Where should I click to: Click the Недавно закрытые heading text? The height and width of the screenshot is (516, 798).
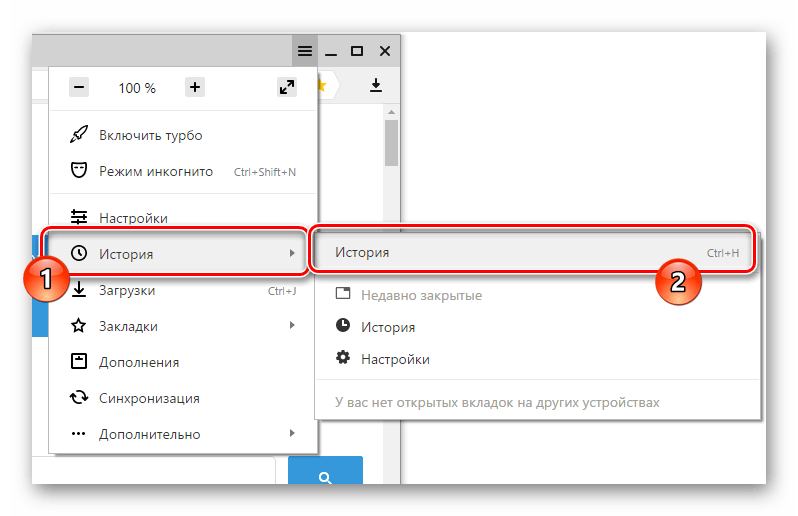coord(421,295)
